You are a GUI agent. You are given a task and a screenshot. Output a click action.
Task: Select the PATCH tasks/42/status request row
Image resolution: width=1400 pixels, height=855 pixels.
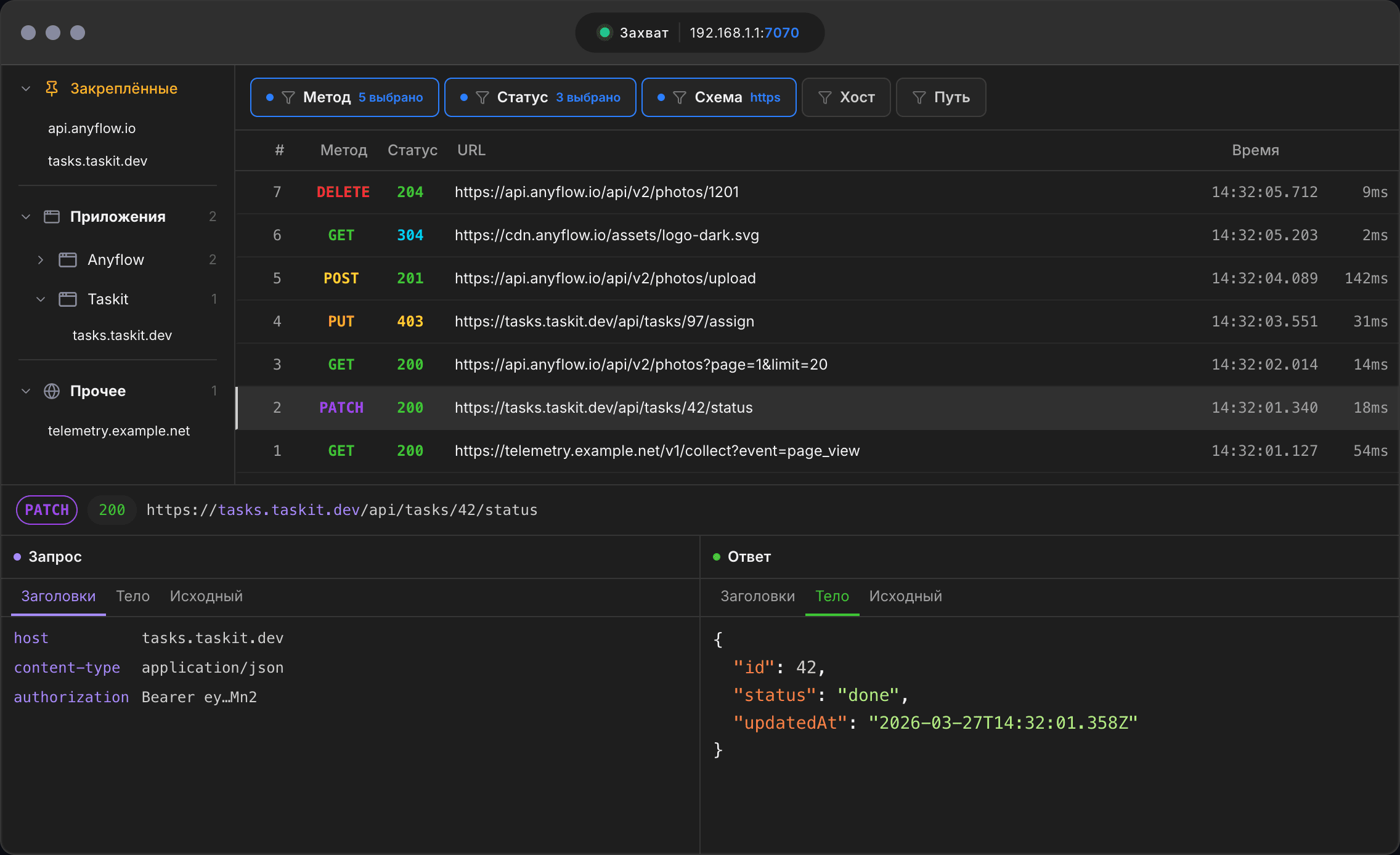(x=817, y=408)
